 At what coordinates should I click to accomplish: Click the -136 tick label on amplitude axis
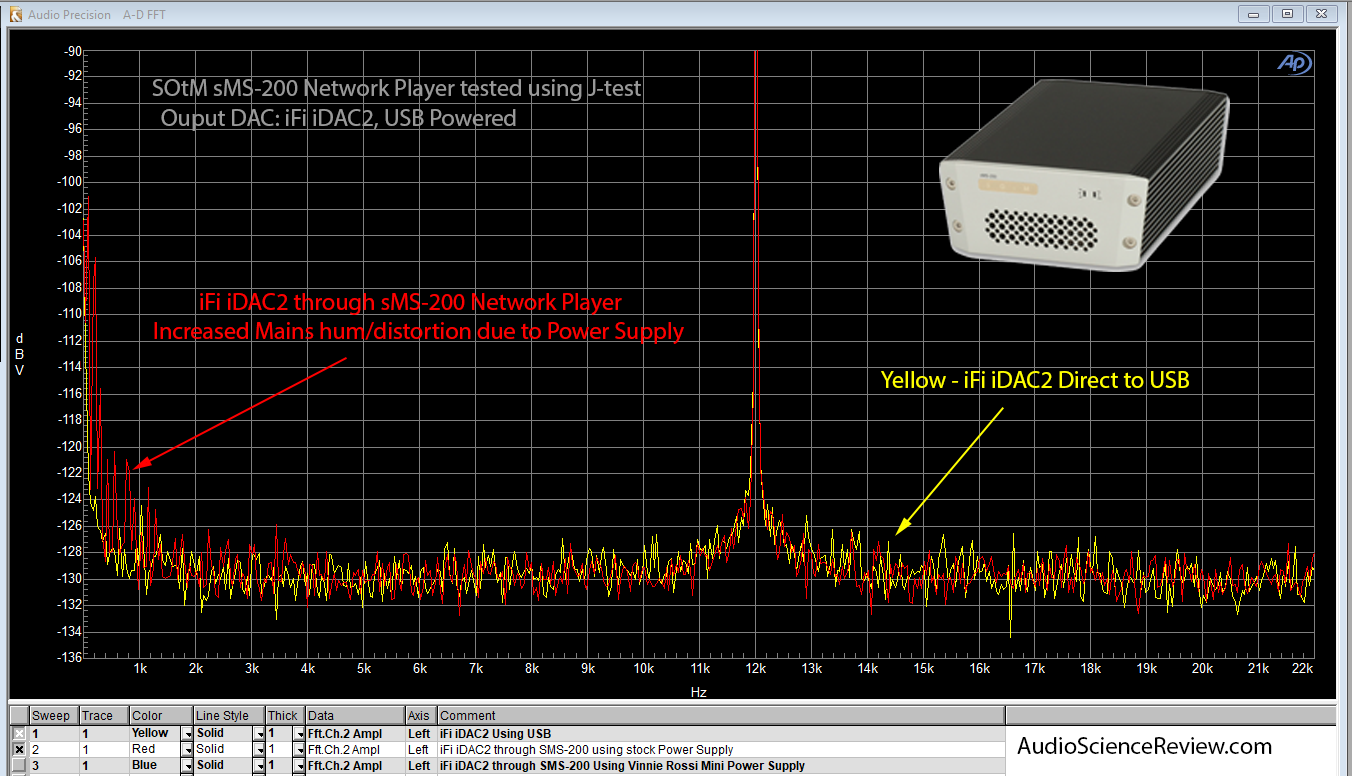pos(68,657)
